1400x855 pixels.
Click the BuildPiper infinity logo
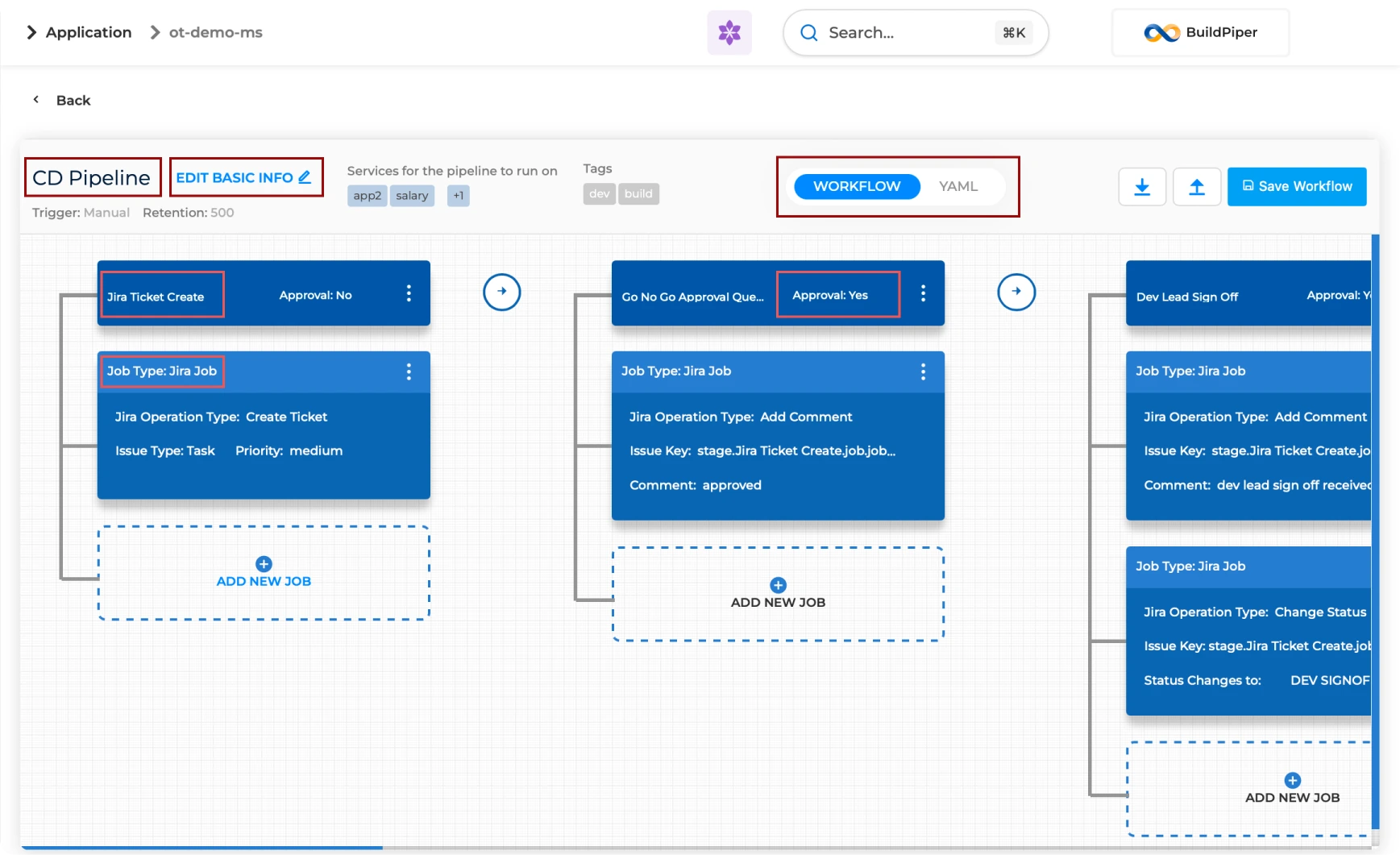pos(1161,32)
